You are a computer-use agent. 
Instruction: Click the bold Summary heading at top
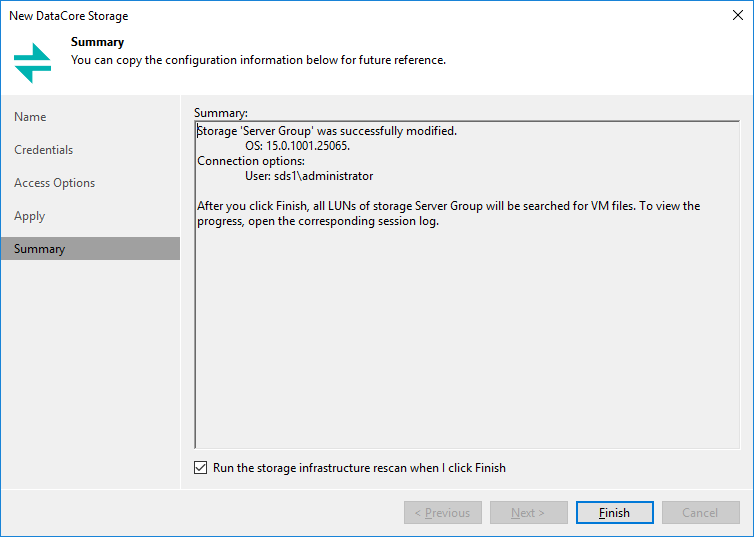coord(98,42)
